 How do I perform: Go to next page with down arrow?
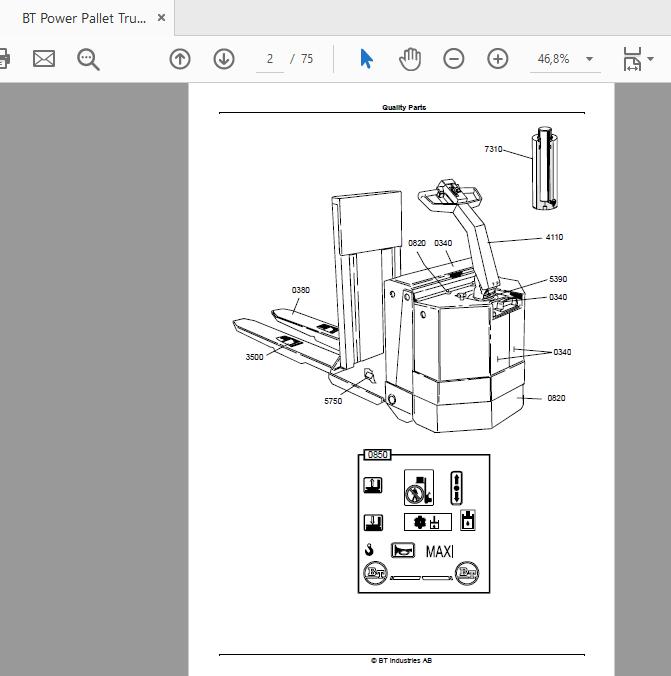tap(224, 59)
